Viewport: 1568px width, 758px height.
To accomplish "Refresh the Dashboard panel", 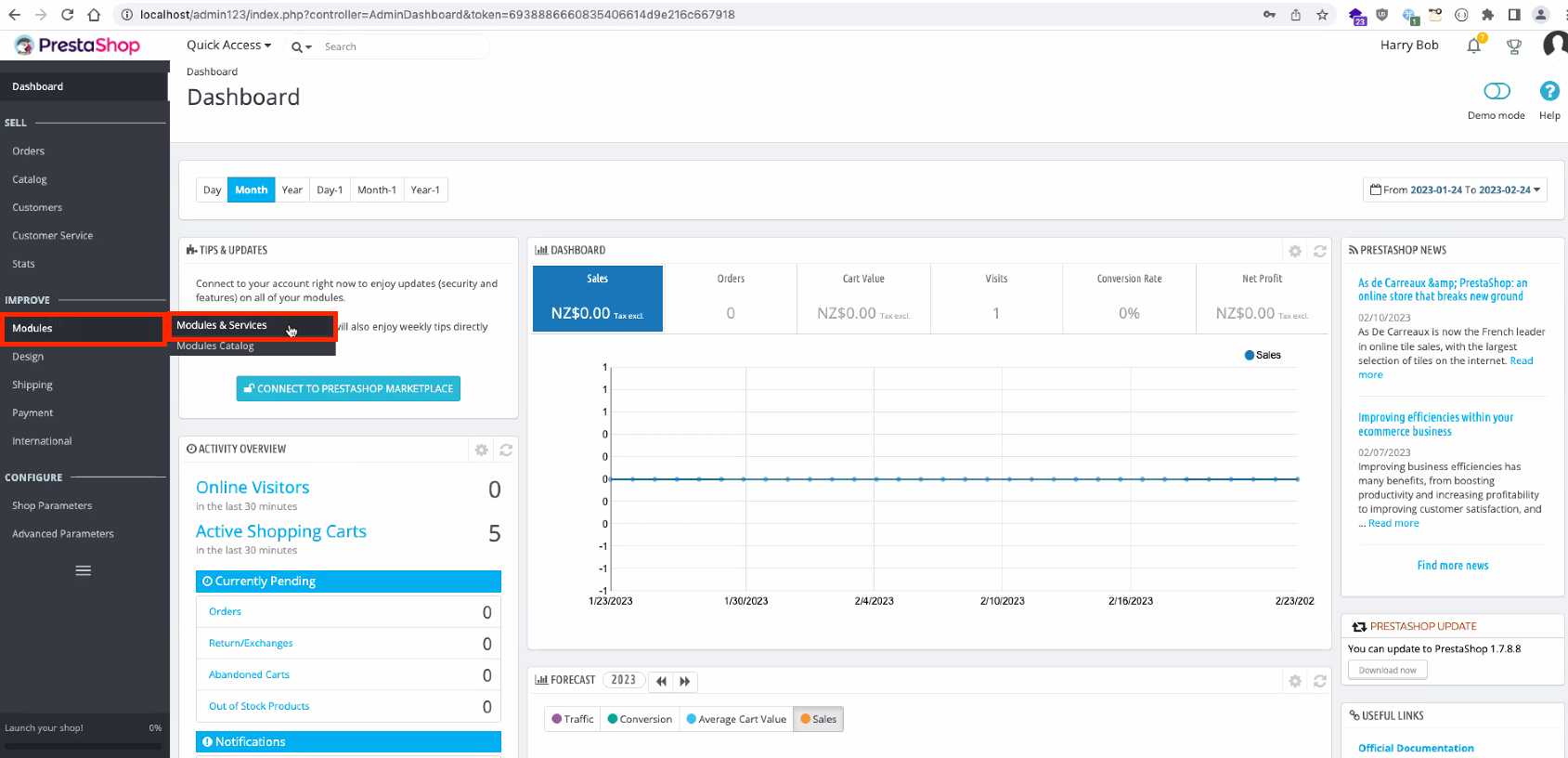I will point(1320,251).
